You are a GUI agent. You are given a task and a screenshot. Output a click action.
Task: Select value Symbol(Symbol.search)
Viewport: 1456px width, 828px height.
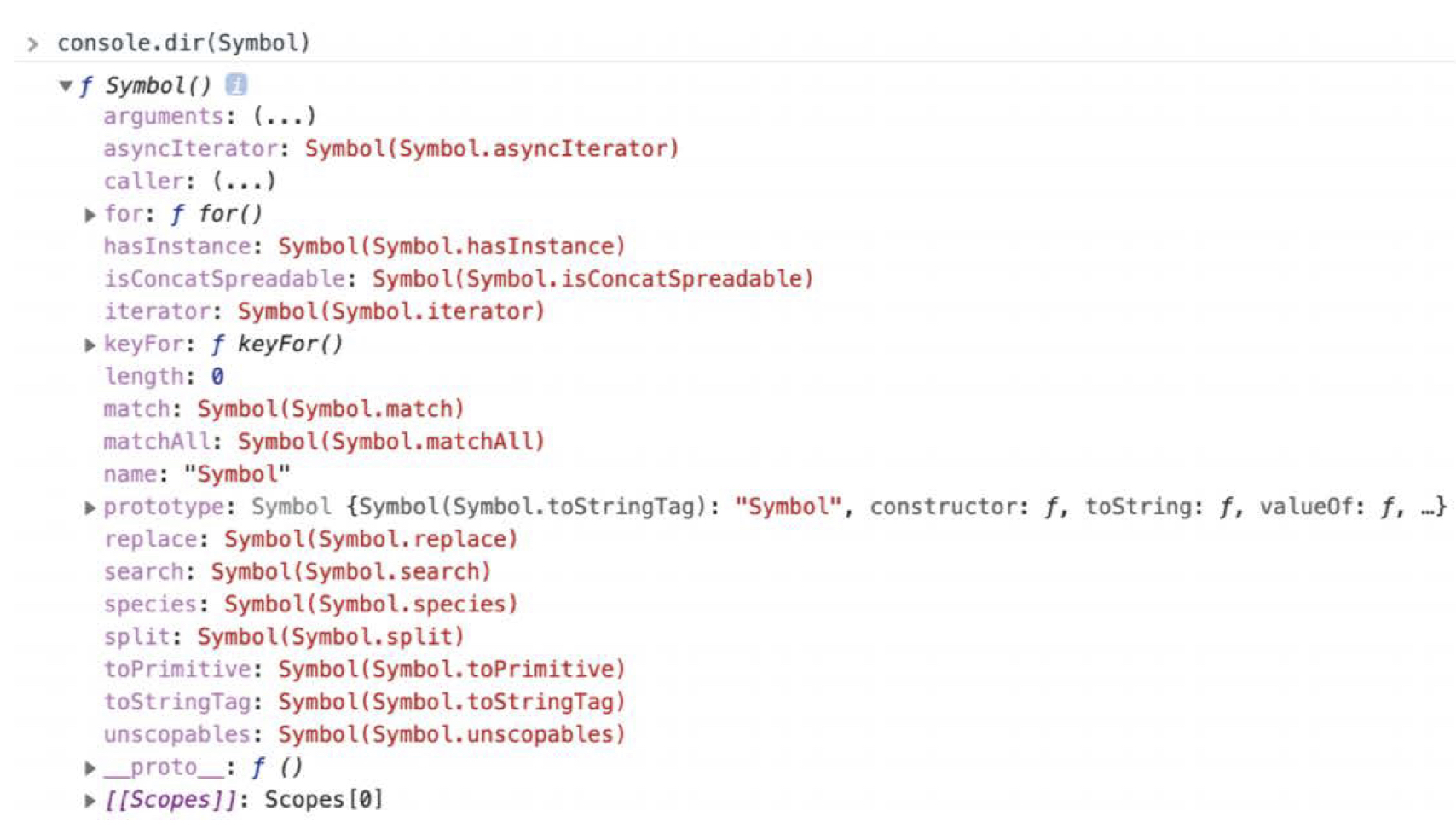click(x=351, y=572)
